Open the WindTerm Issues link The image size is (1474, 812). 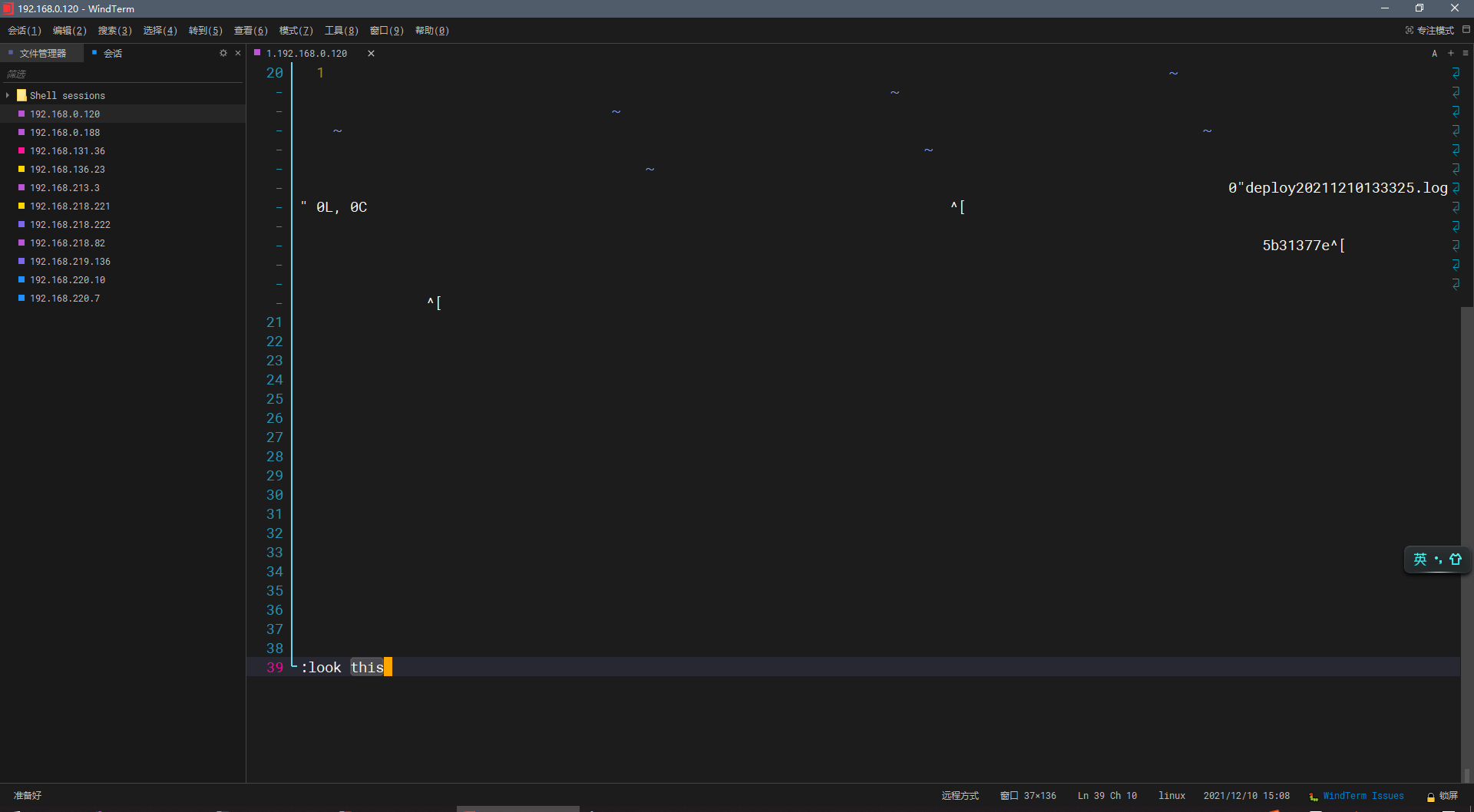1363,796
